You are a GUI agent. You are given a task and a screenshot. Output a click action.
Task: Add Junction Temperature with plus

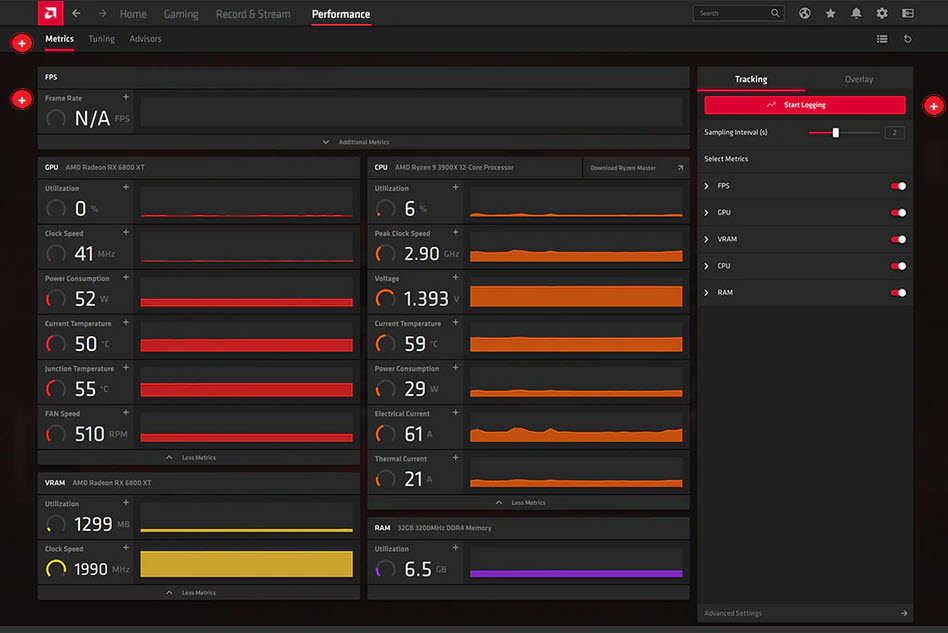[126, 368]
